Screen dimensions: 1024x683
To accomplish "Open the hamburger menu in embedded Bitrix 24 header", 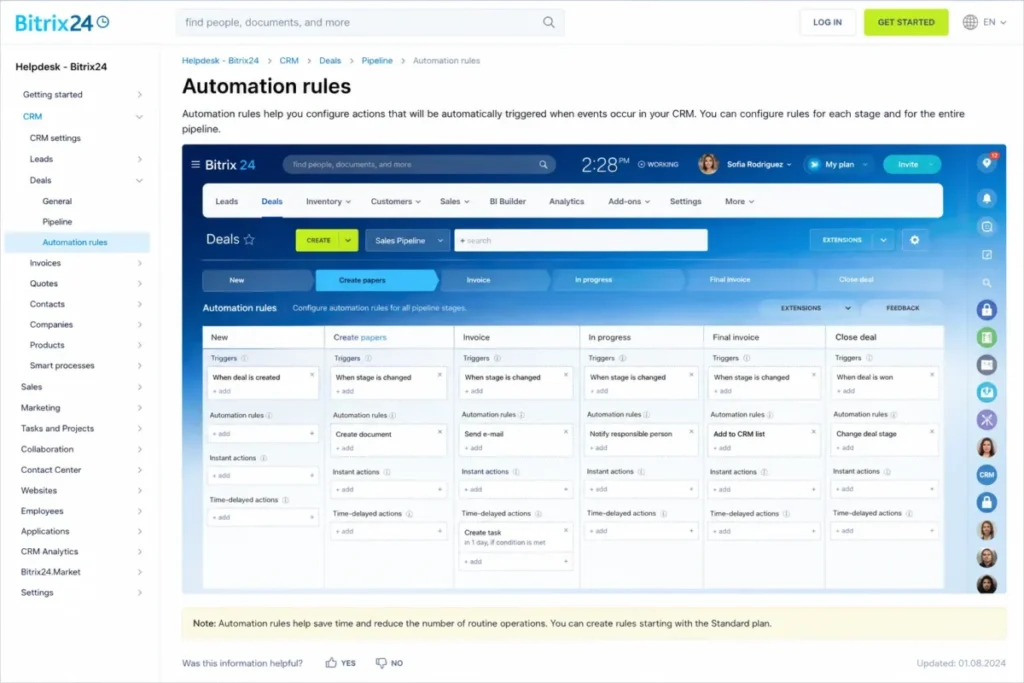I will [195, 165].
